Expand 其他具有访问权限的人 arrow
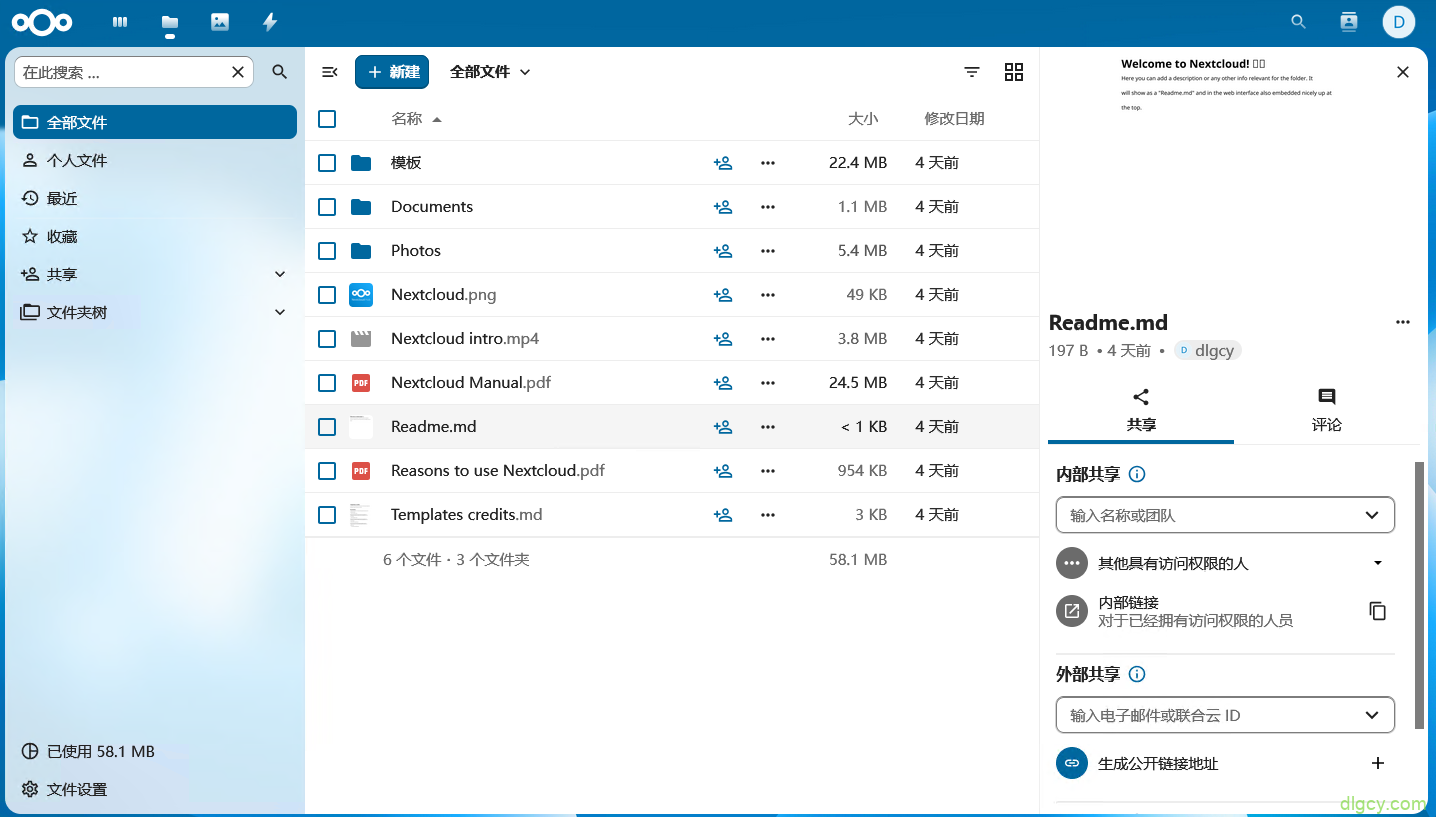Screen dimensions: 1436x817 coord(1378,563)
